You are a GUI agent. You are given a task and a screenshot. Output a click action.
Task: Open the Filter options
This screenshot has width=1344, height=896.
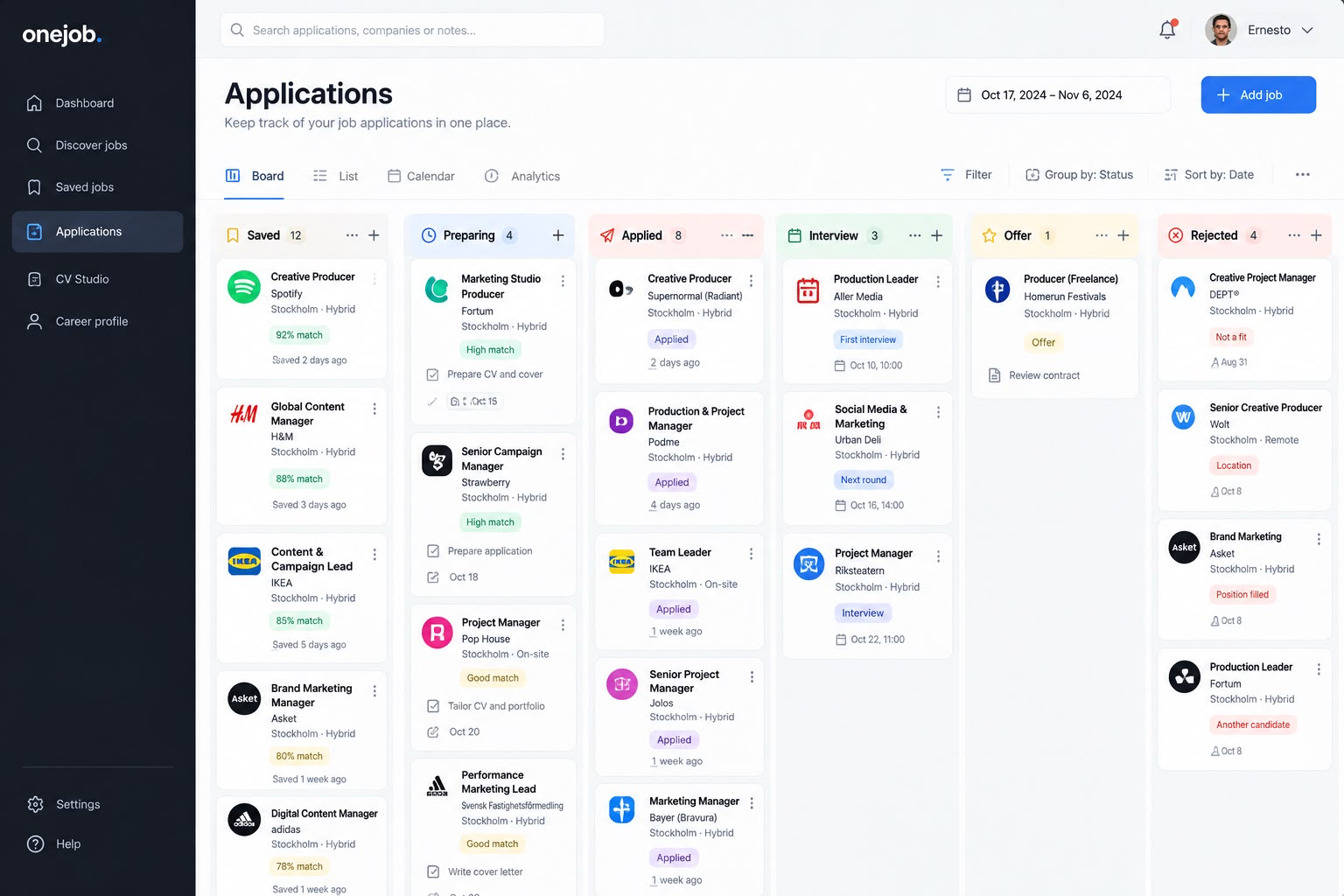pos(966,175)
